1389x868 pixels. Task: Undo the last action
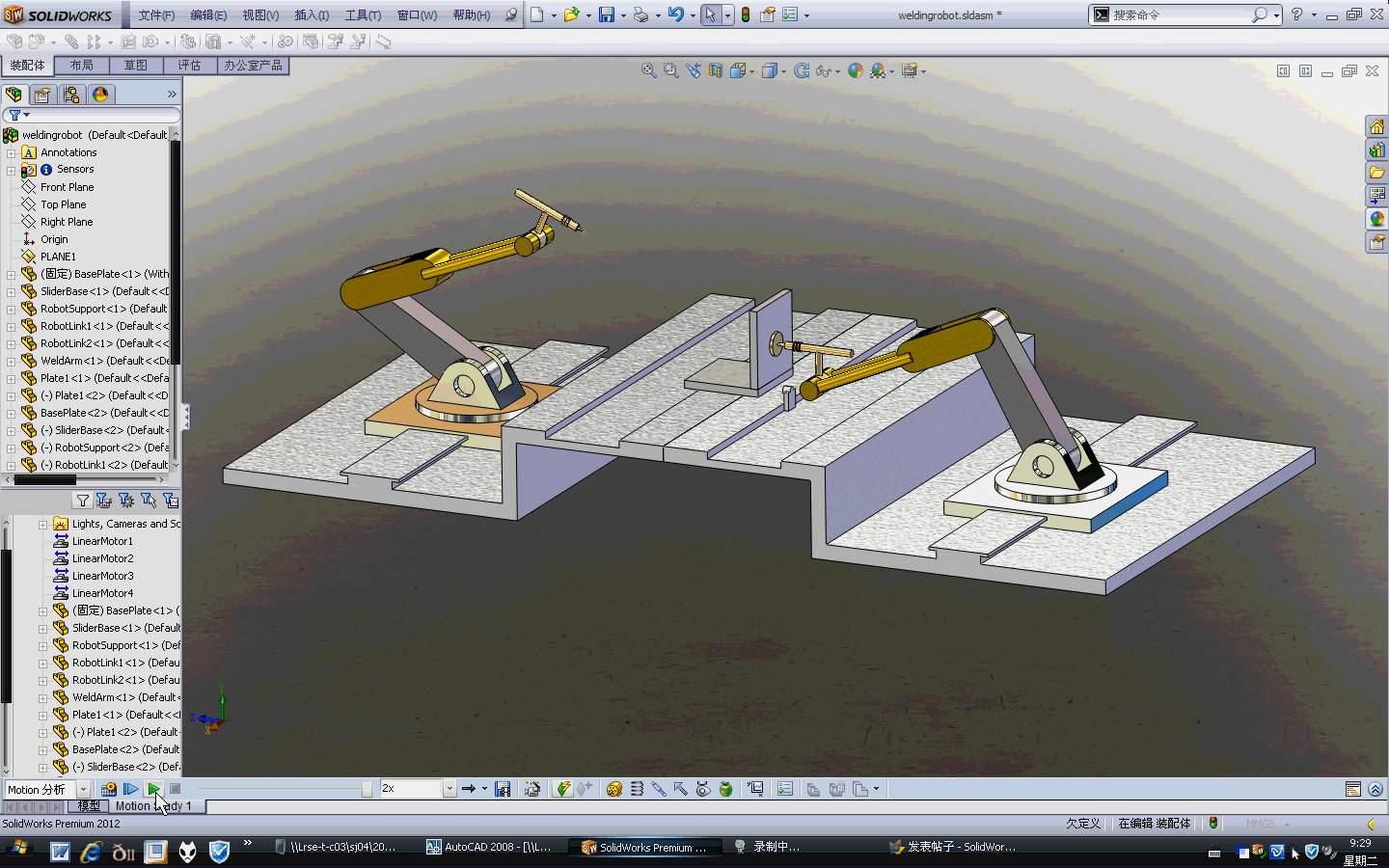pos(675,14)
